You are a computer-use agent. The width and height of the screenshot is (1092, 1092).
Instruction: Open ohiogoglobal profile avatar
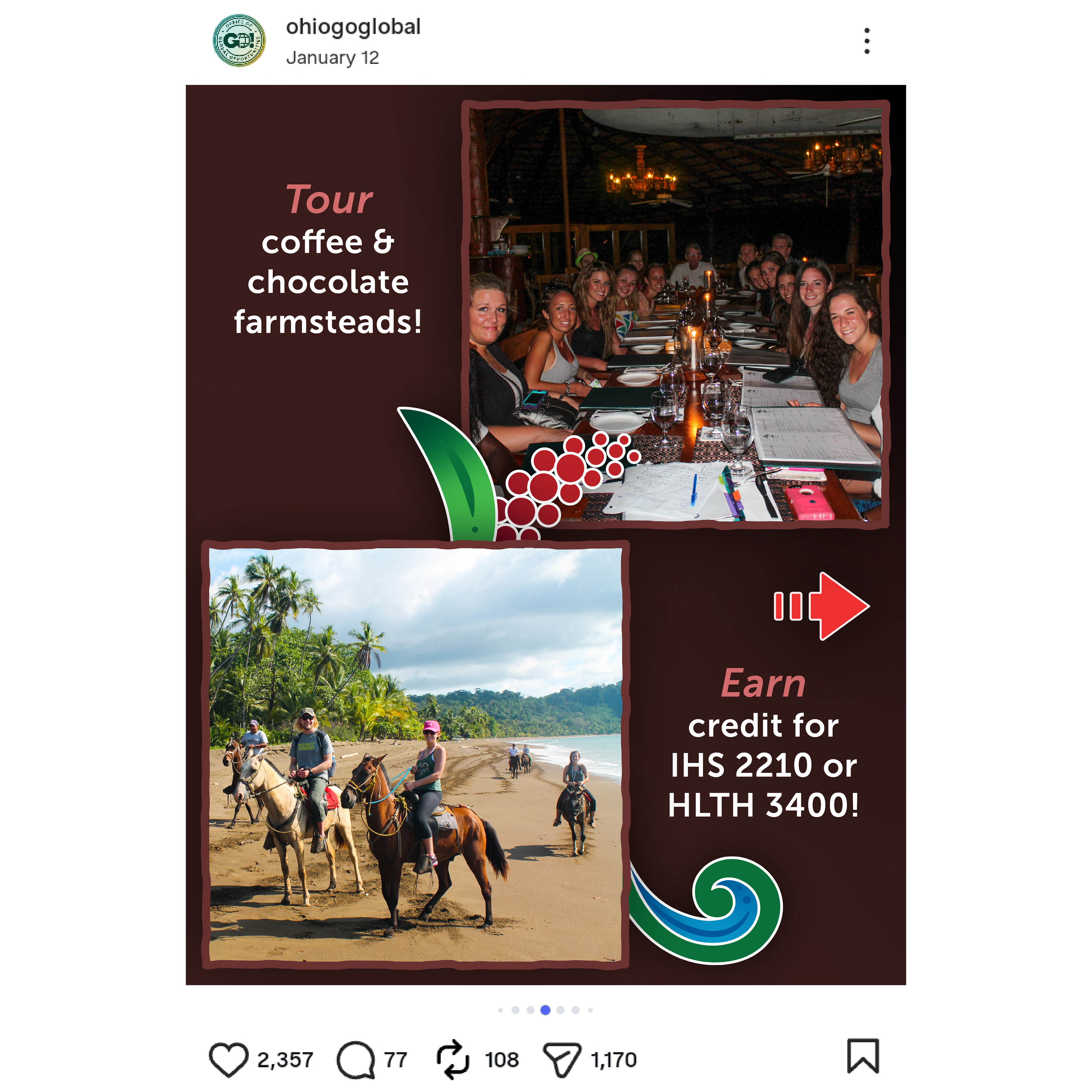239,41
